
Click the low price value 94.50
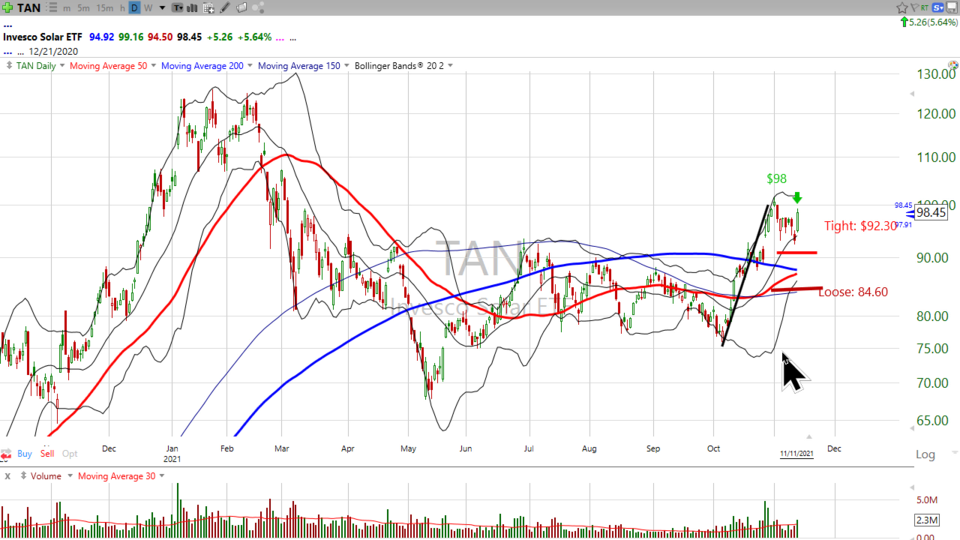(160, 37)
